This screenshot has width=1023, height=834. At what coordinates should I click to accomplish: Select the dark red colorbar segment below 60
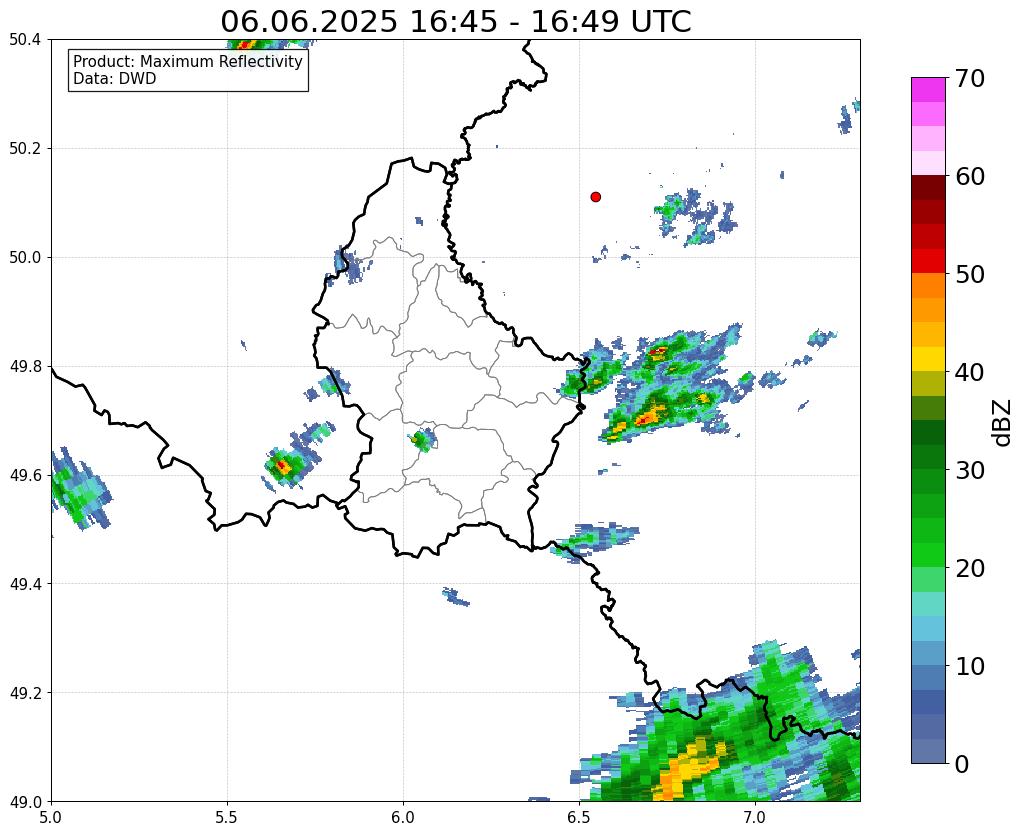point(928,187)
